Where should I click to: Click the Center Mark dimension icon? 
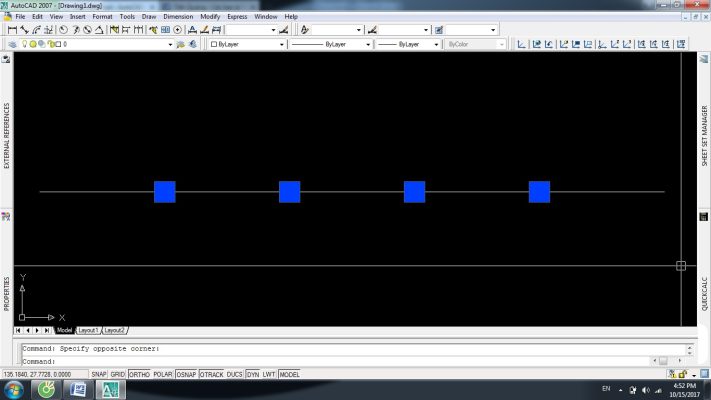coord(179,30)
